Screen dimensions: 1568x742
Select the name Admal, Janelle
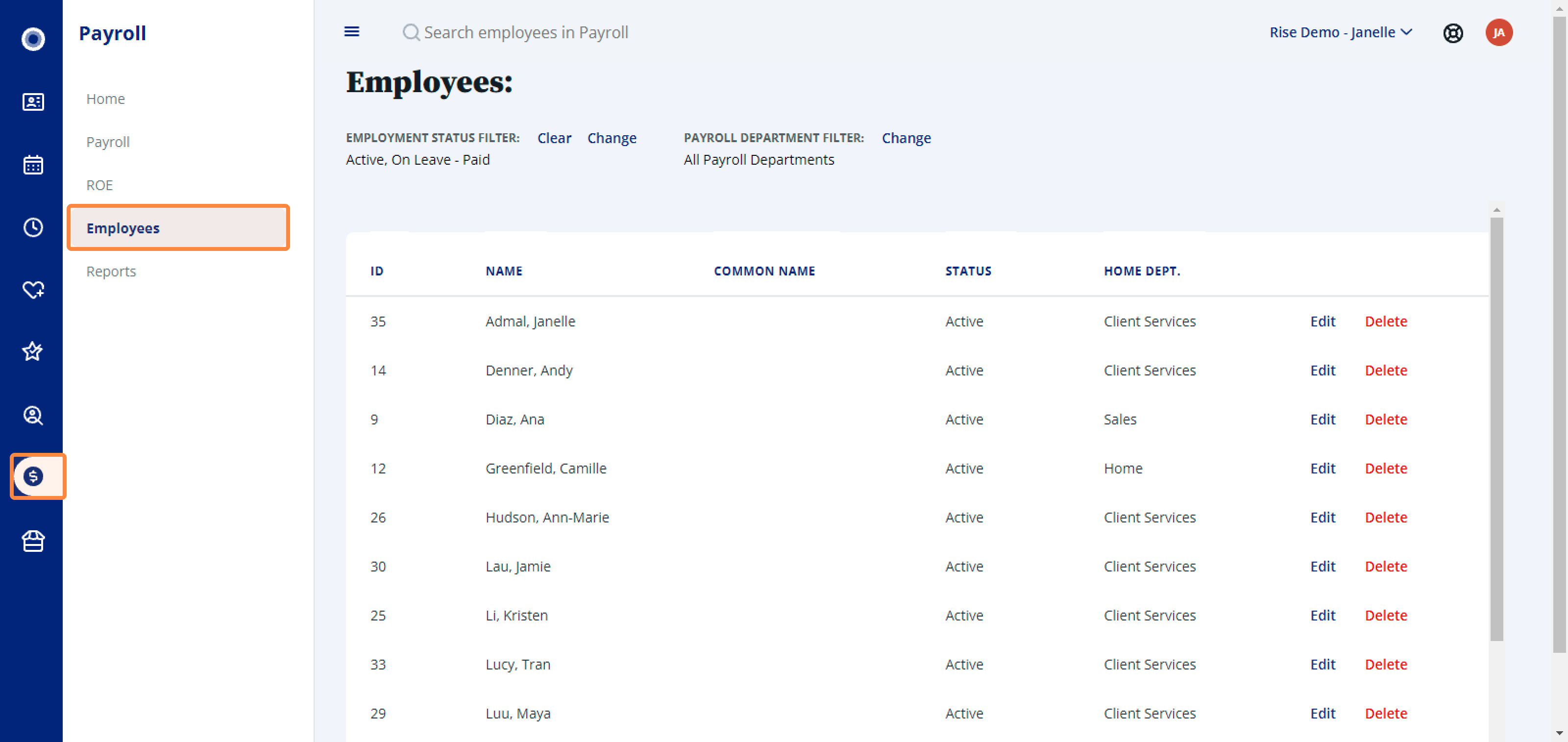(530, 321)
